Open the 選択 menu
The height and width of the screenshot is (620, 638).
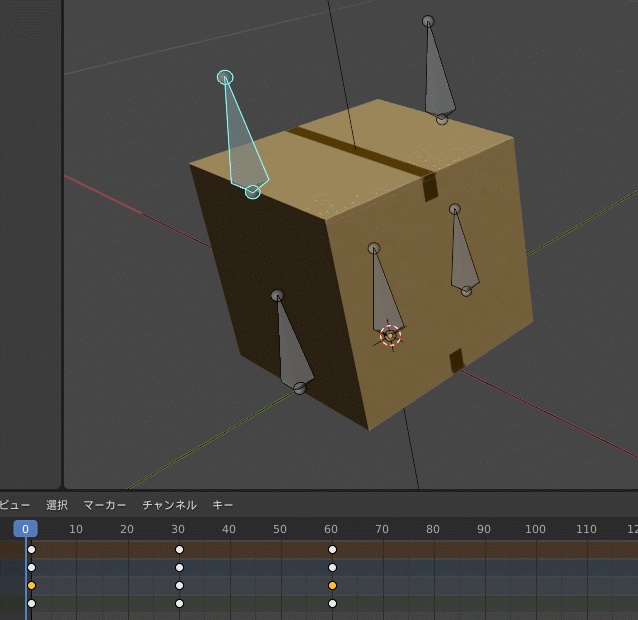57,505
